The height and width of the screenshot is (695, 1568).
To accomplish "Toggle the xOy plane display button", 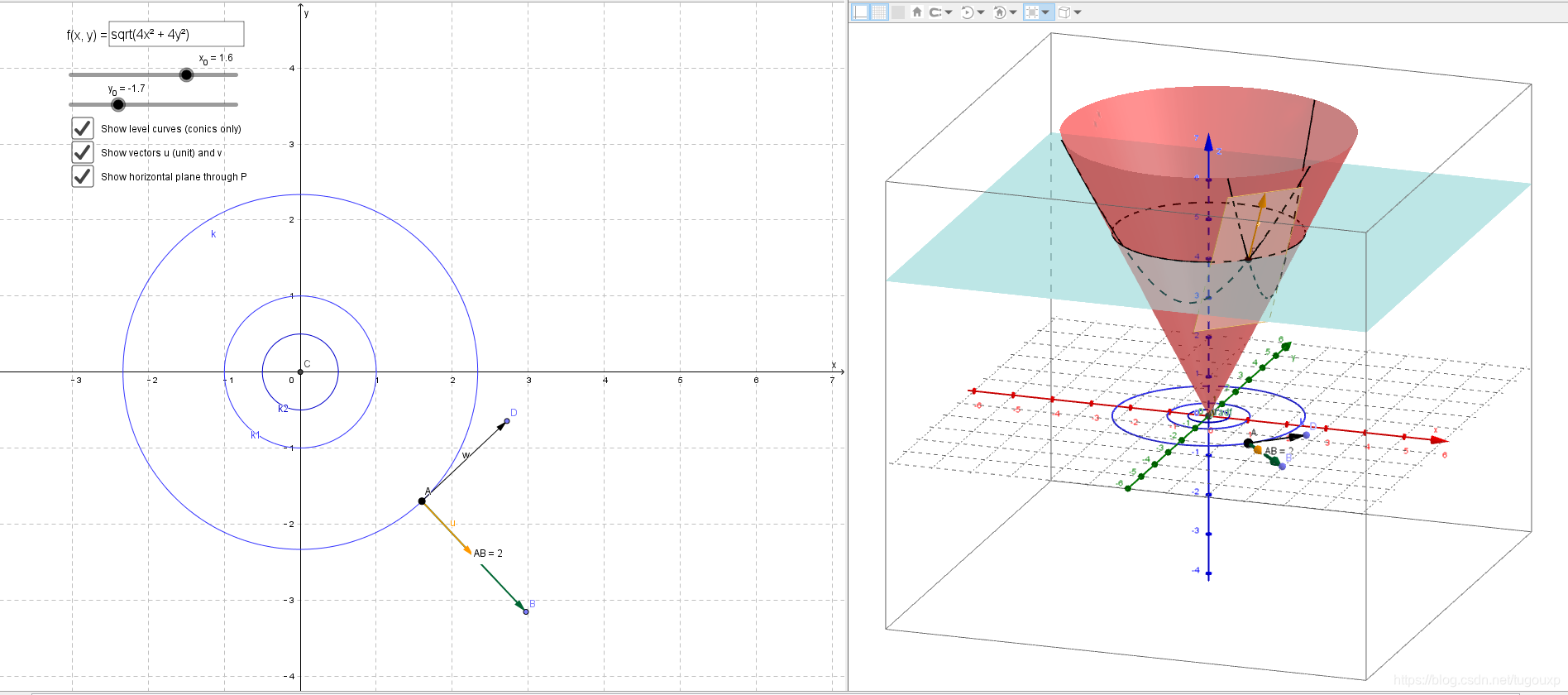I will pos(897,12).
